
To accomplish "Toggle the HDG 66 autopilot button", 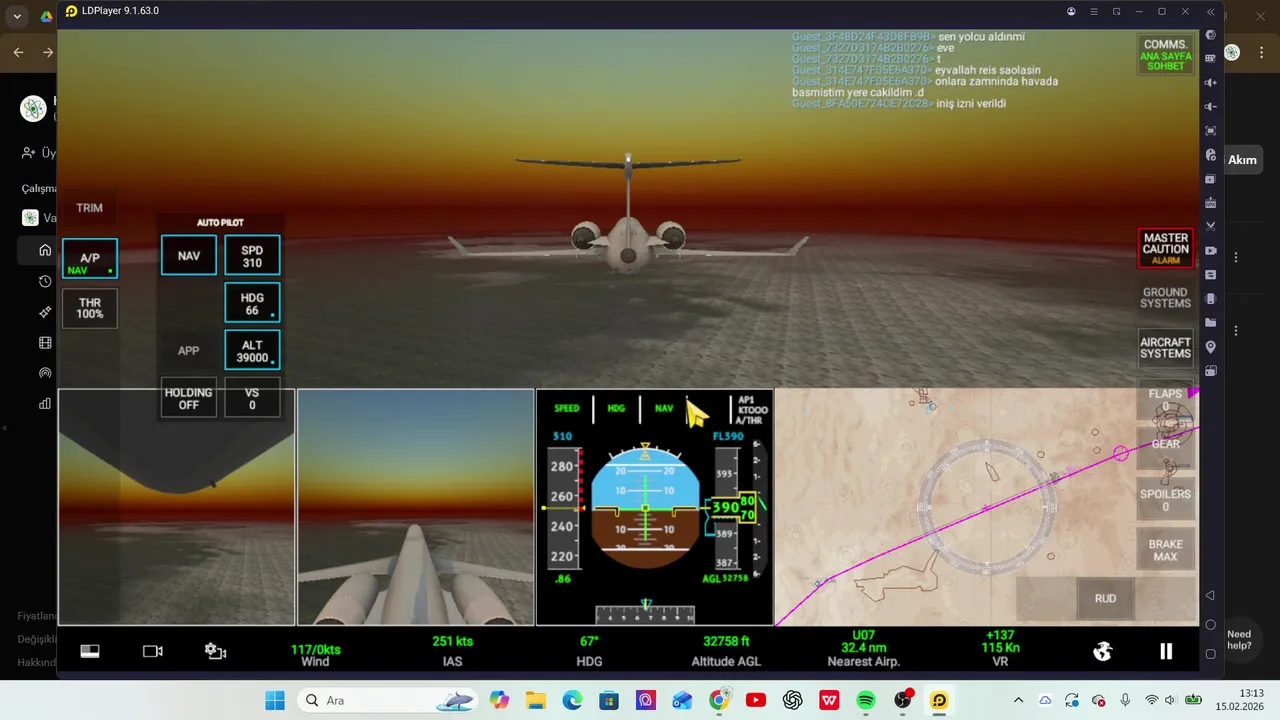I will 252,303.
